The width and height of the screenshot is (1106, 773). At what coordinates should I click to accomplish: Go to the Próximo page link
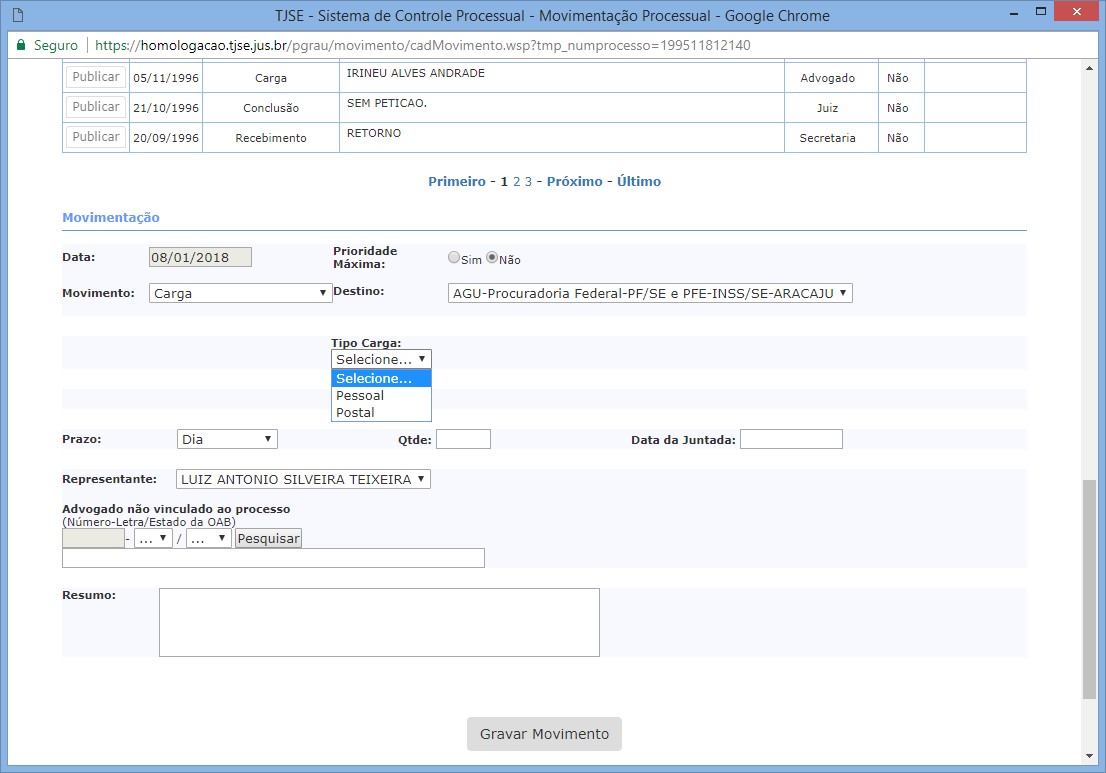click(x=574, y=181)
